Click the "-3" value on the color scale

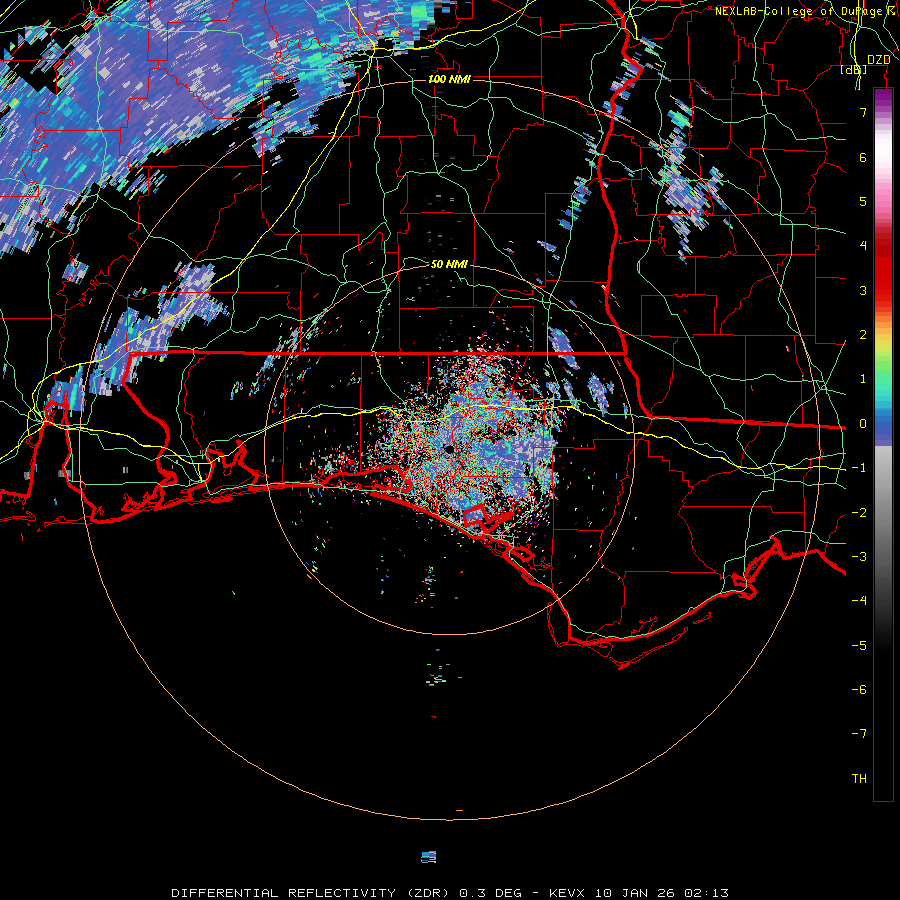859,557
